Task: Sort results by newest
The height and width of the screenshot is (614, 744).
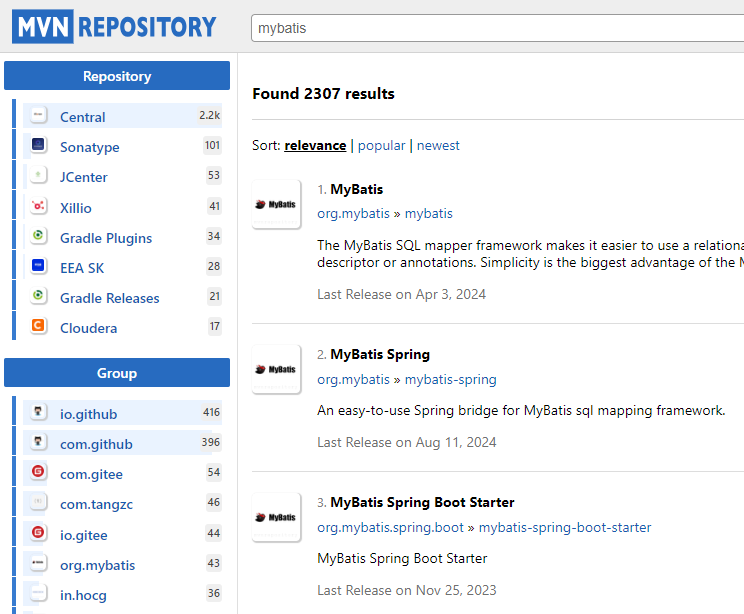Action: 438,146
